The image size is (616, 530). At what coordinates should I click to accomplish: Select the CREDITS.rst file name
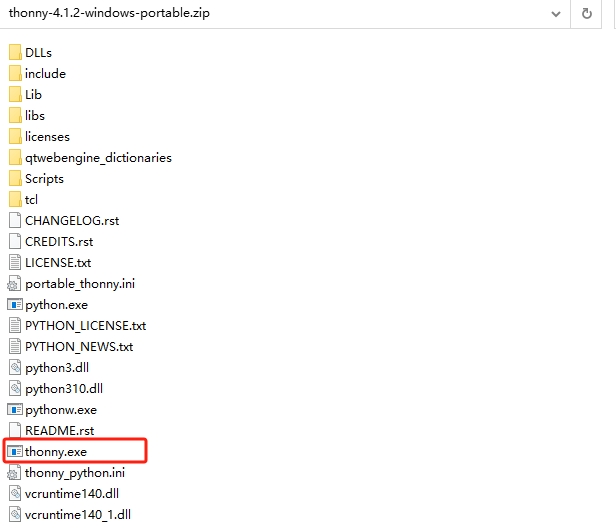tap(59, 242)
